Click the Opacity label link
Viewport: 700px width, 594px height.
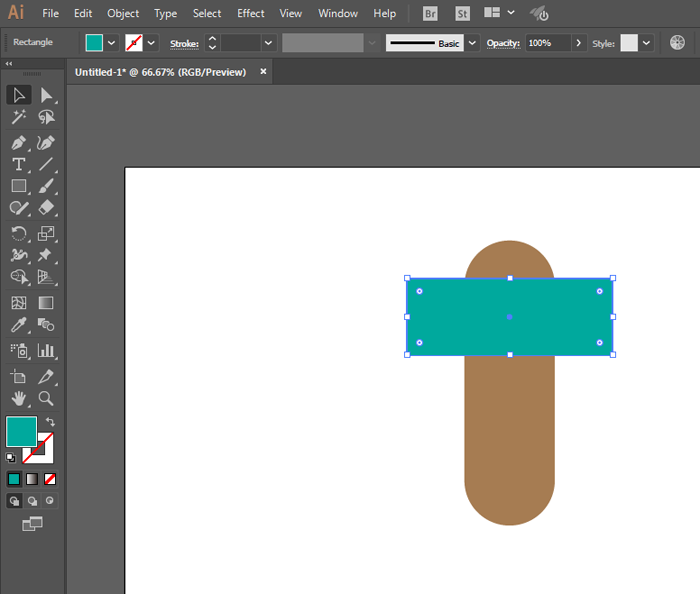pyautogui.click(x=503, y=44)
